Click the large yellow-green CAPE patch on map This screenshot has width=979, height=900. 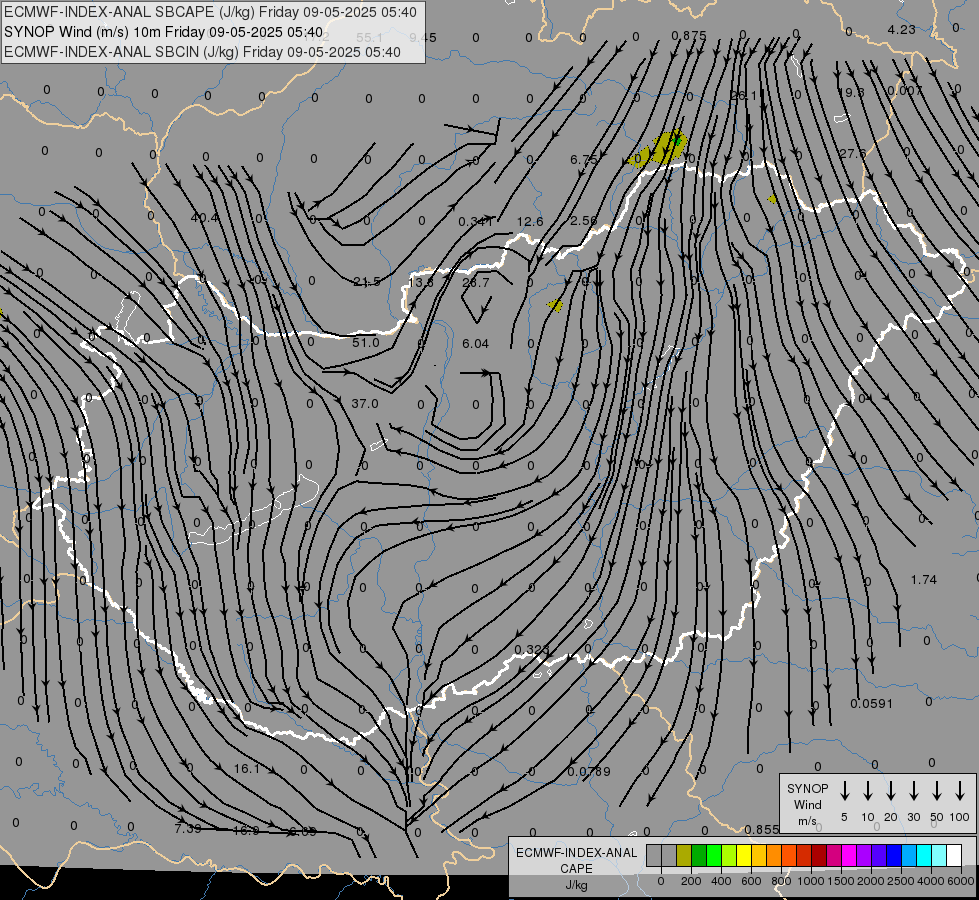point(668,148)
